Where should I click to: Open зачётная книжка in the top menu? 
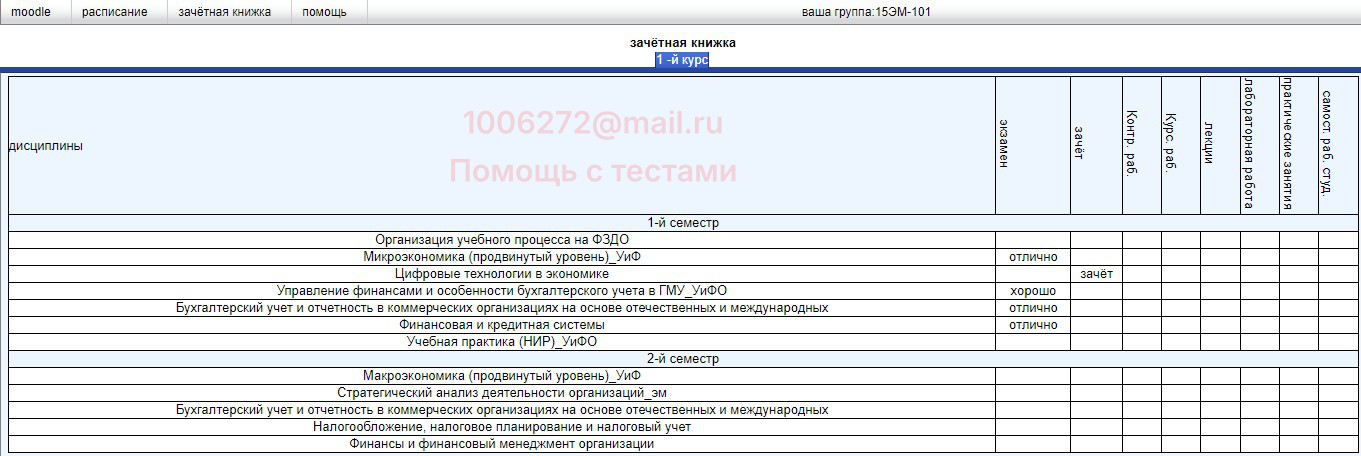pos(224,12)
